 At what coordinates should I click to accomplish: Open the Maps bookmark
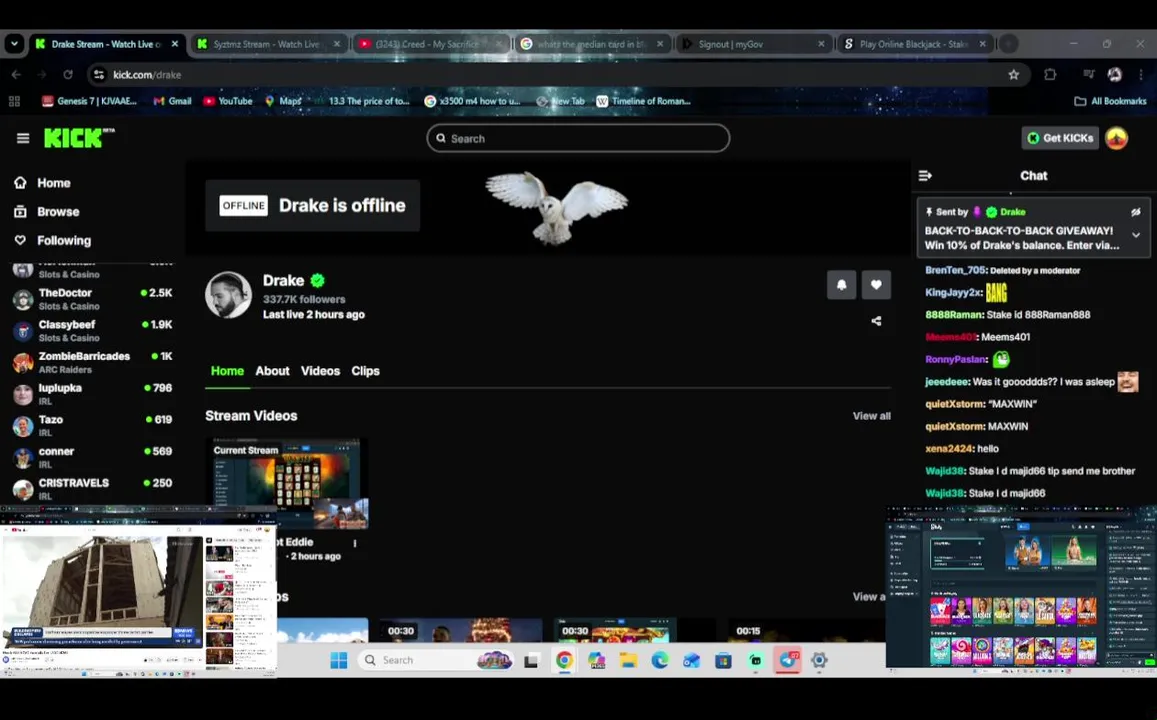click(283, 101)
